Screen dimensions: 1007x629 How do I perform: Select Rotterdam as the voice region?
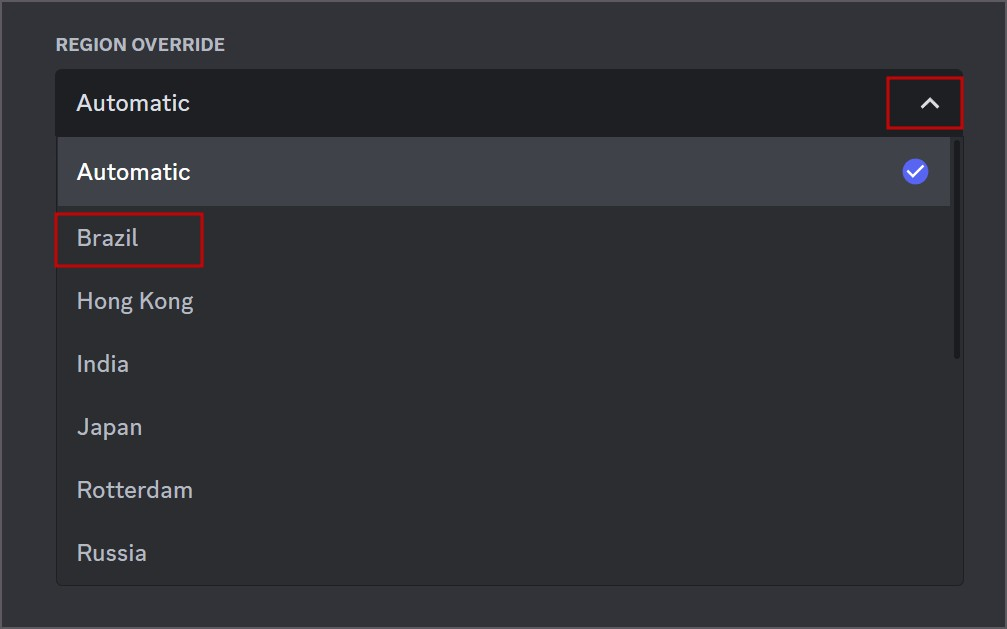(x=134, y=489)
